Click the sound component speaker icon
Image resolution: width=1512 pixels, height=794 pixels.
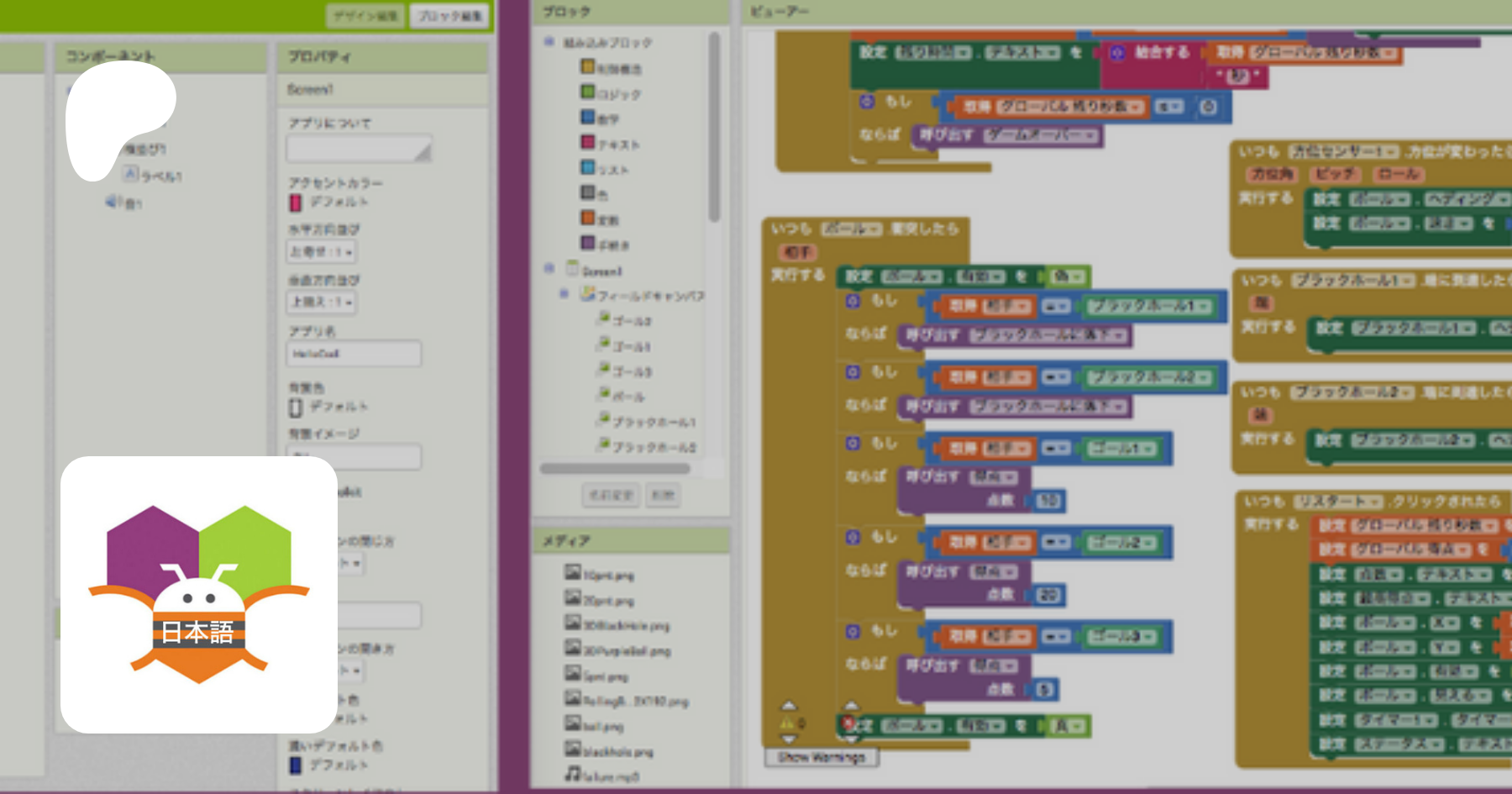pyautogui.click(x=113, y=202)
